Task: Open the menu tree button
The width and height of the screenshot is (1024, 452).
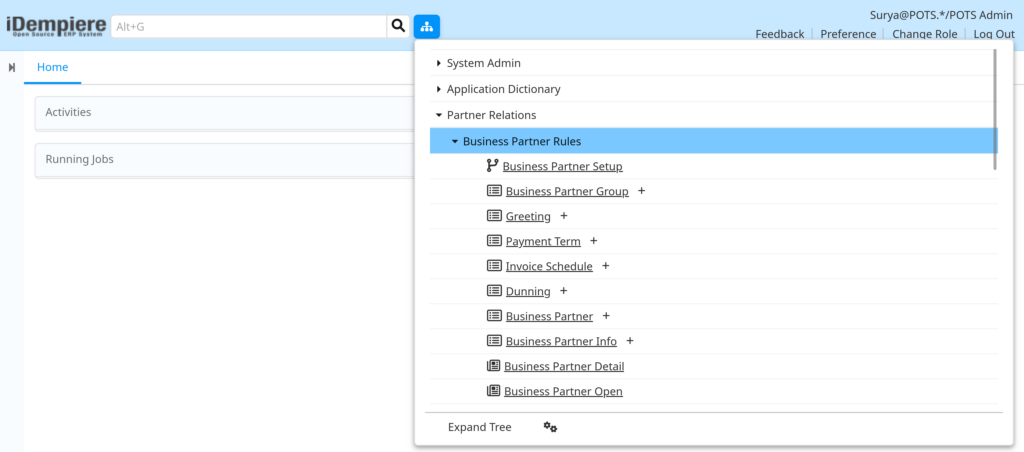Action: coord(426,27)
